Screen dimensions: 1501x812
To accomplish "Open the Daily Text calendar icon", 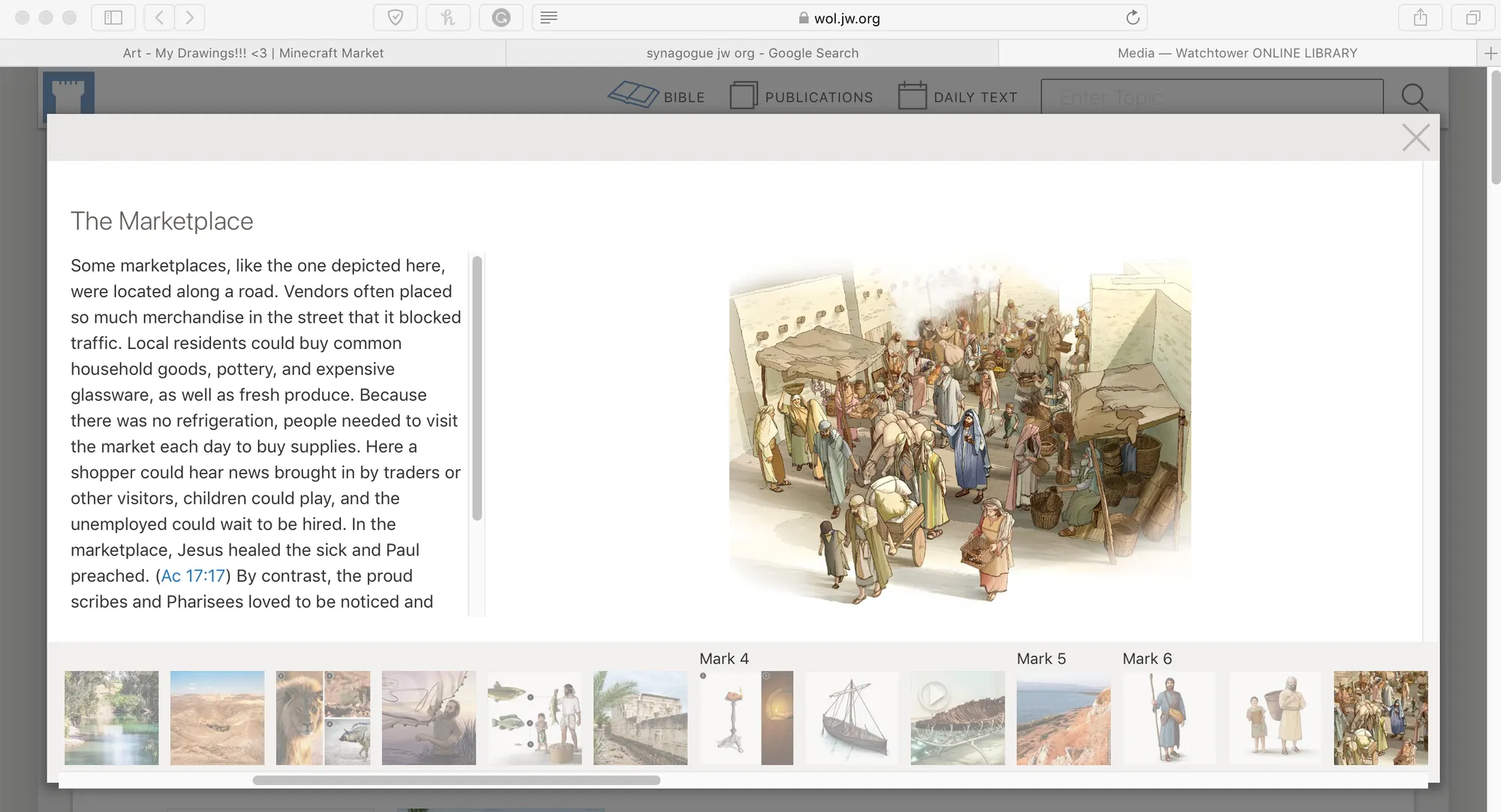I will pyautogui.click(x=912, y=96).
